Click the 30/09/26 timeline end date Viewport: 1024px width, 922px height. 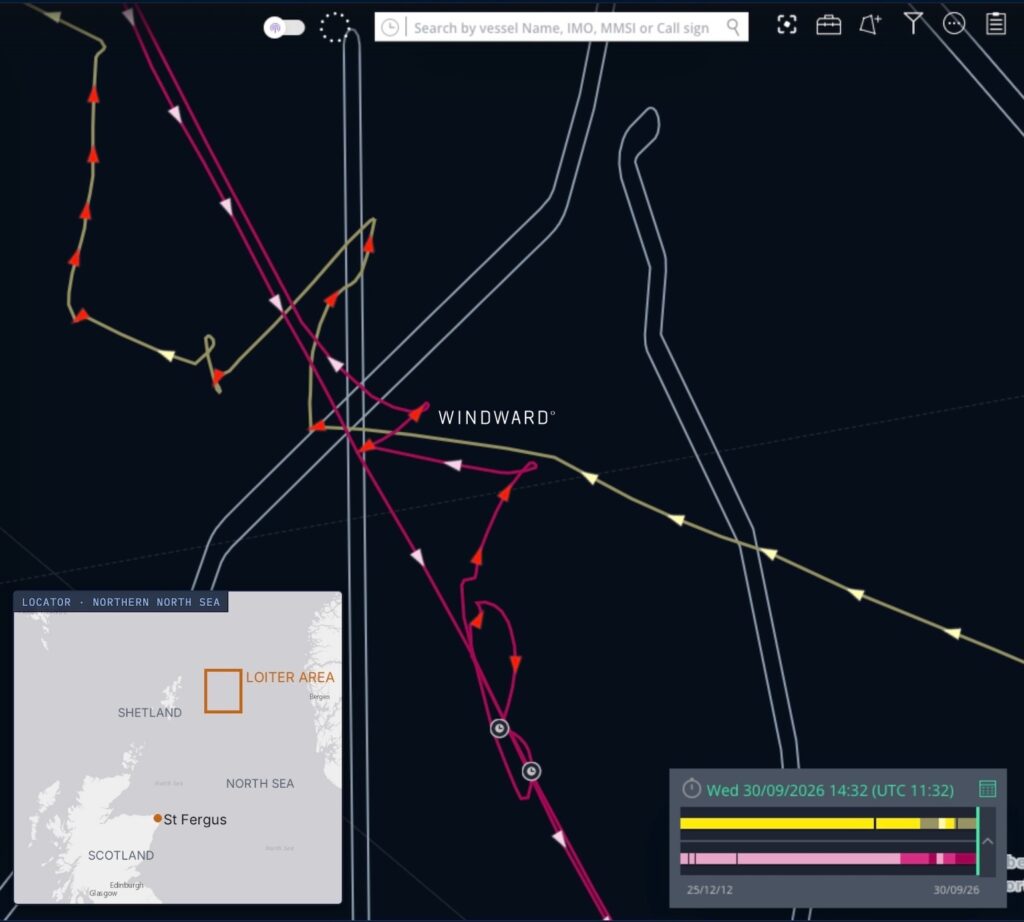[956, 890]
